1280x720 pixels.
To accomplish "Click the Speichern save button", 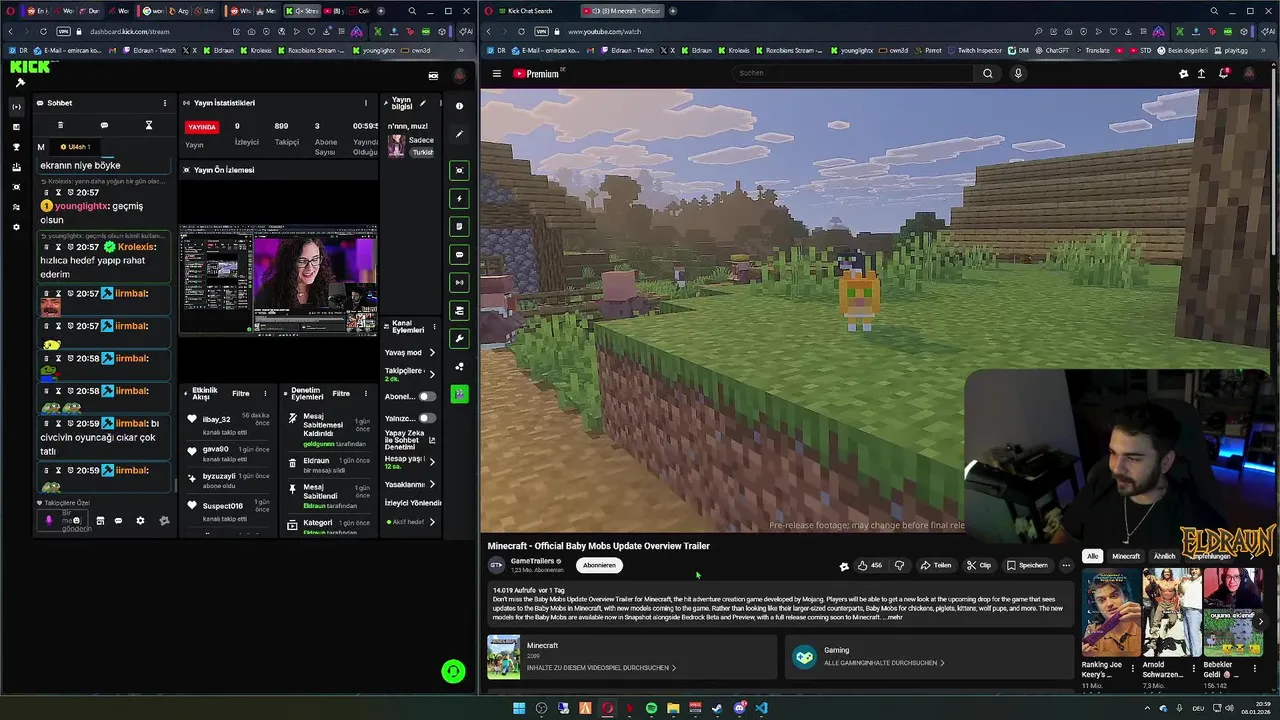I will 1027,565.
